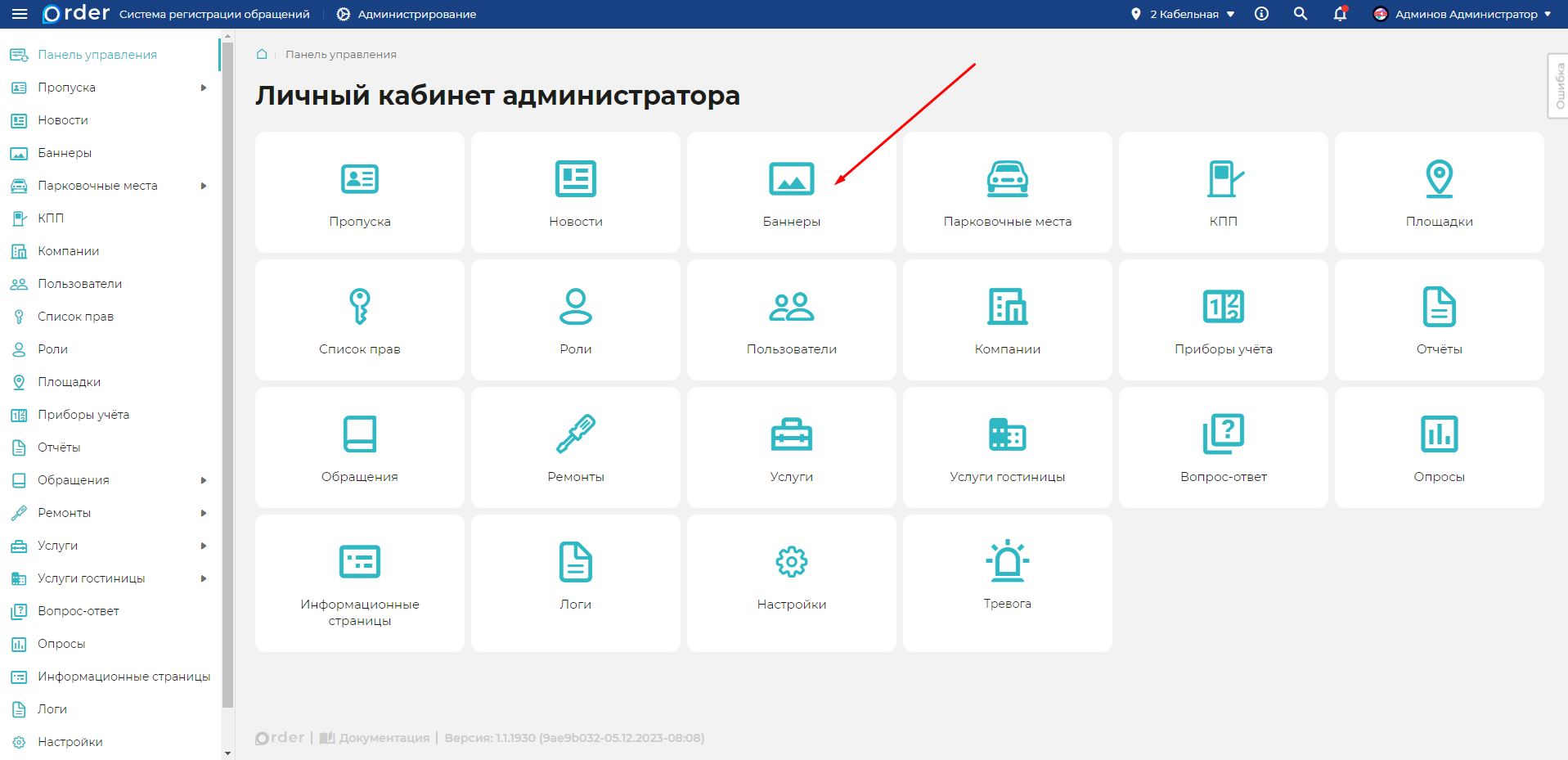
Task: Open the Приборы учёта meter icon
Action: tap(1223, 307)
